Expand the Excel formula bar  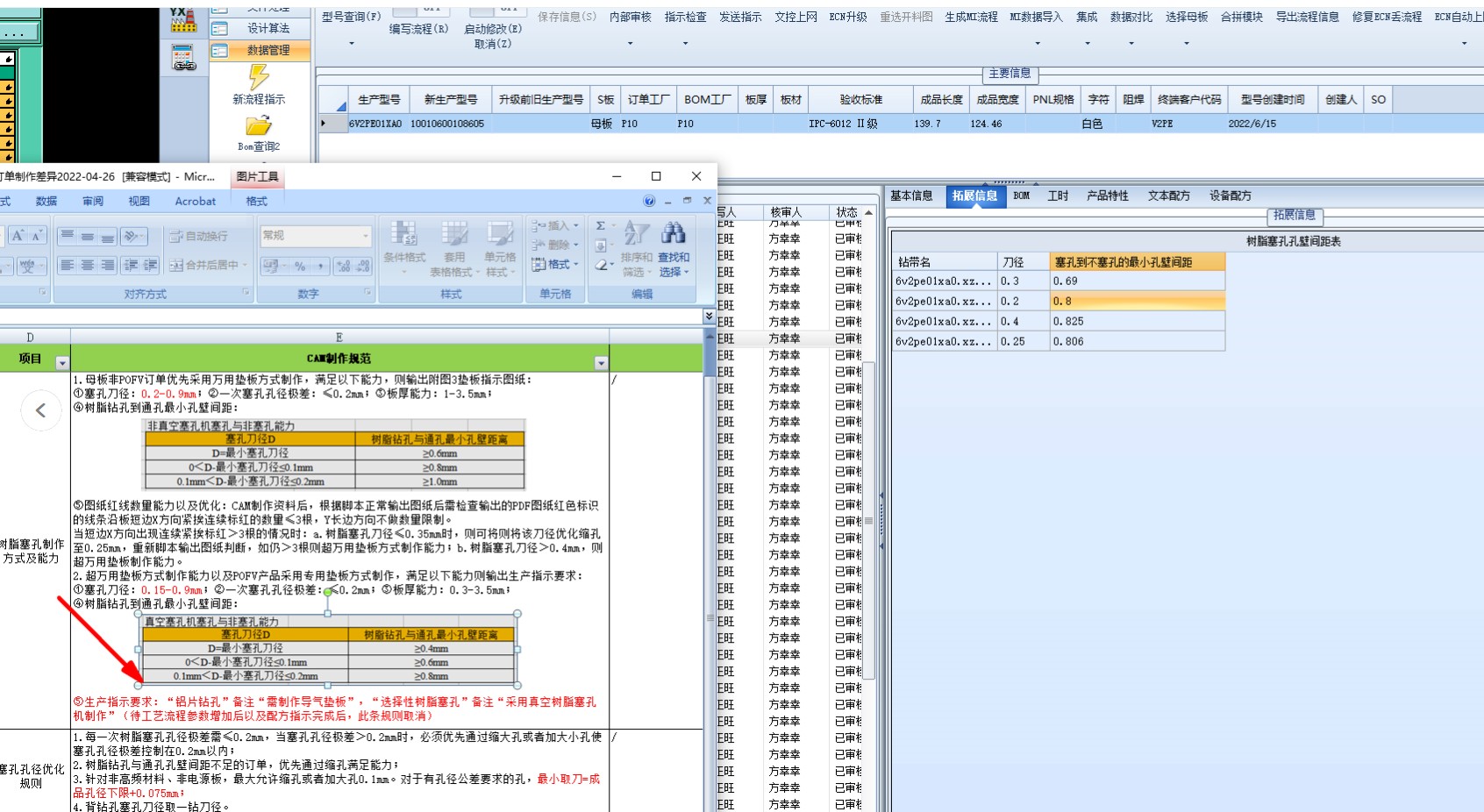709,316
